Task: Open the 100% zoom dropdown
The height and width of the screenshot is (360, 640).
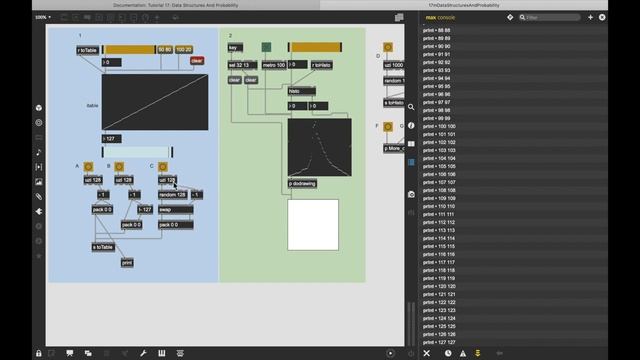Action: point(43,17)
